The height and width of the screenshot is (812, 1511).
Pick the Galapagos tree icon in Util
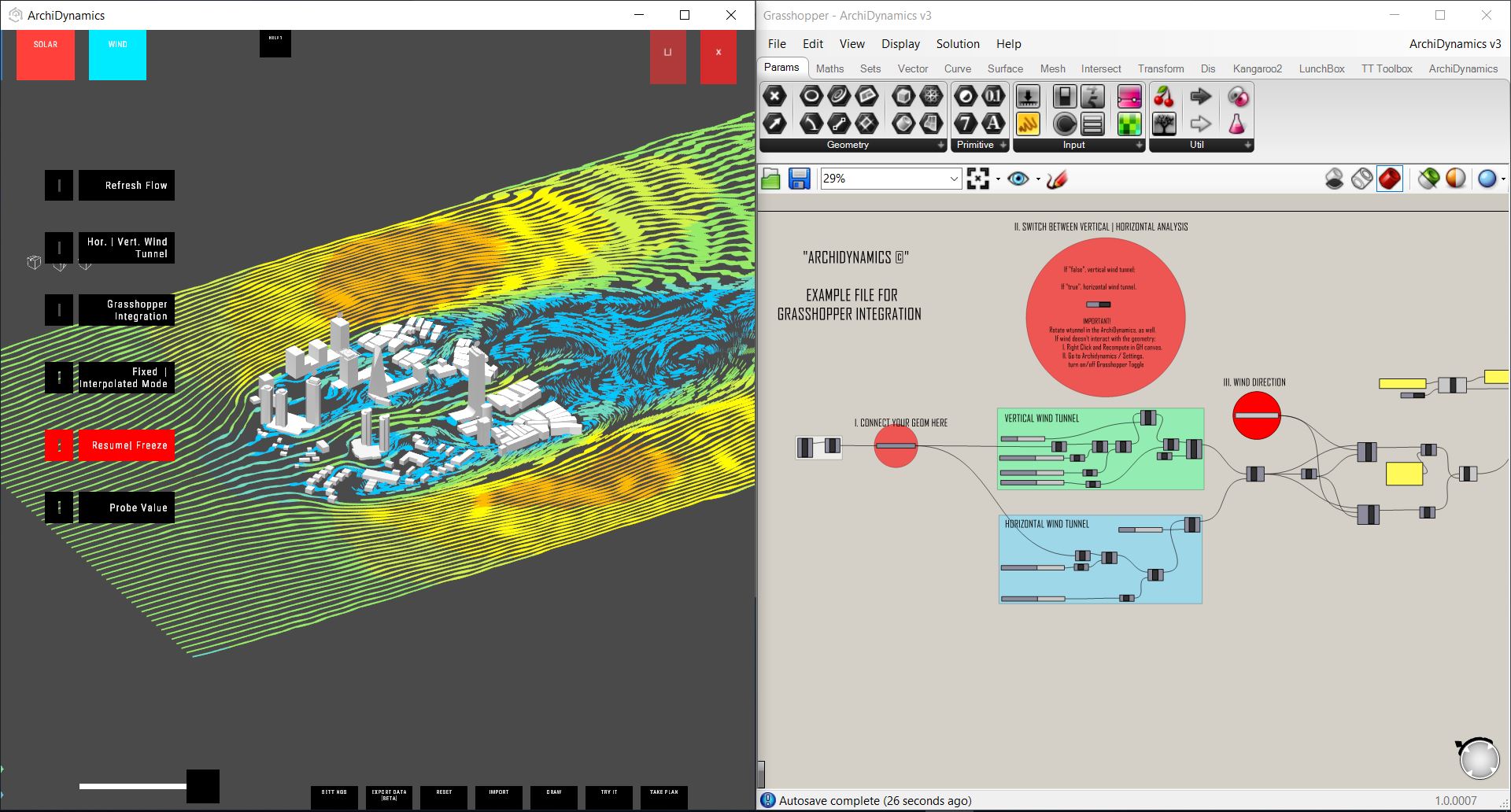[1164, 124]
